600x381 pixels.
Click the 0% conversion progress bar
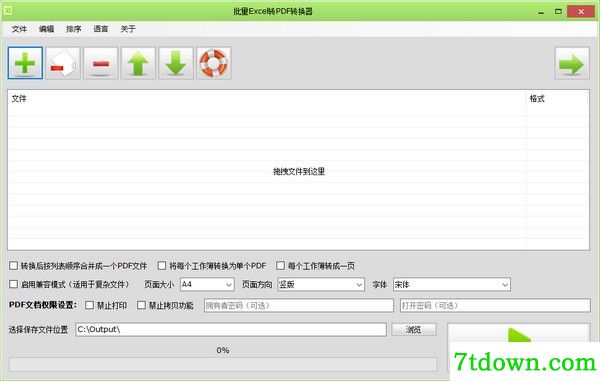223,364
